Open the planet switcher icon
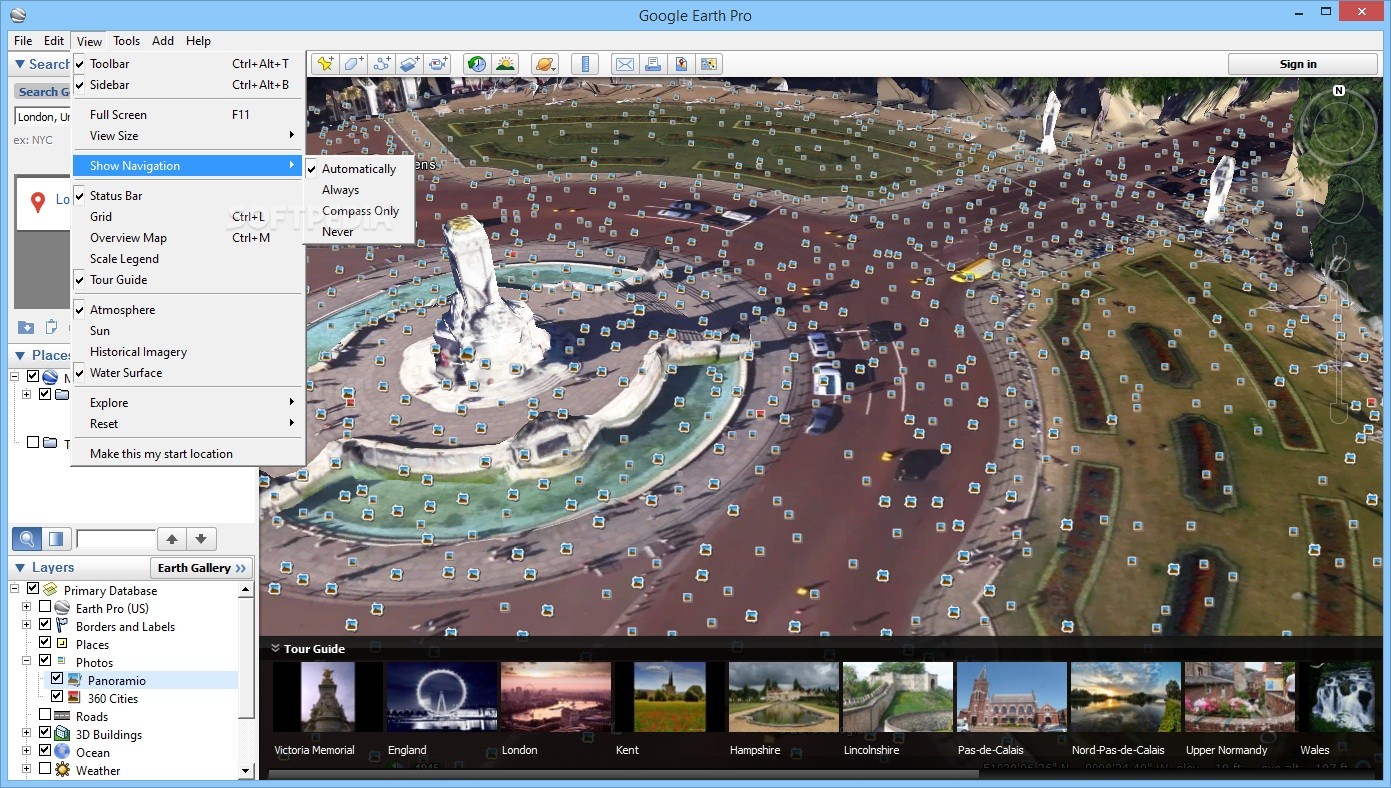1391x788 pixels. point(545,64)
